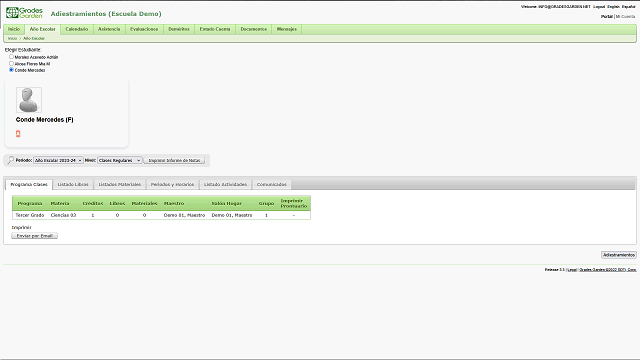
Task: Click the Enviar por Email button
Action: click(x=34, y=236)
